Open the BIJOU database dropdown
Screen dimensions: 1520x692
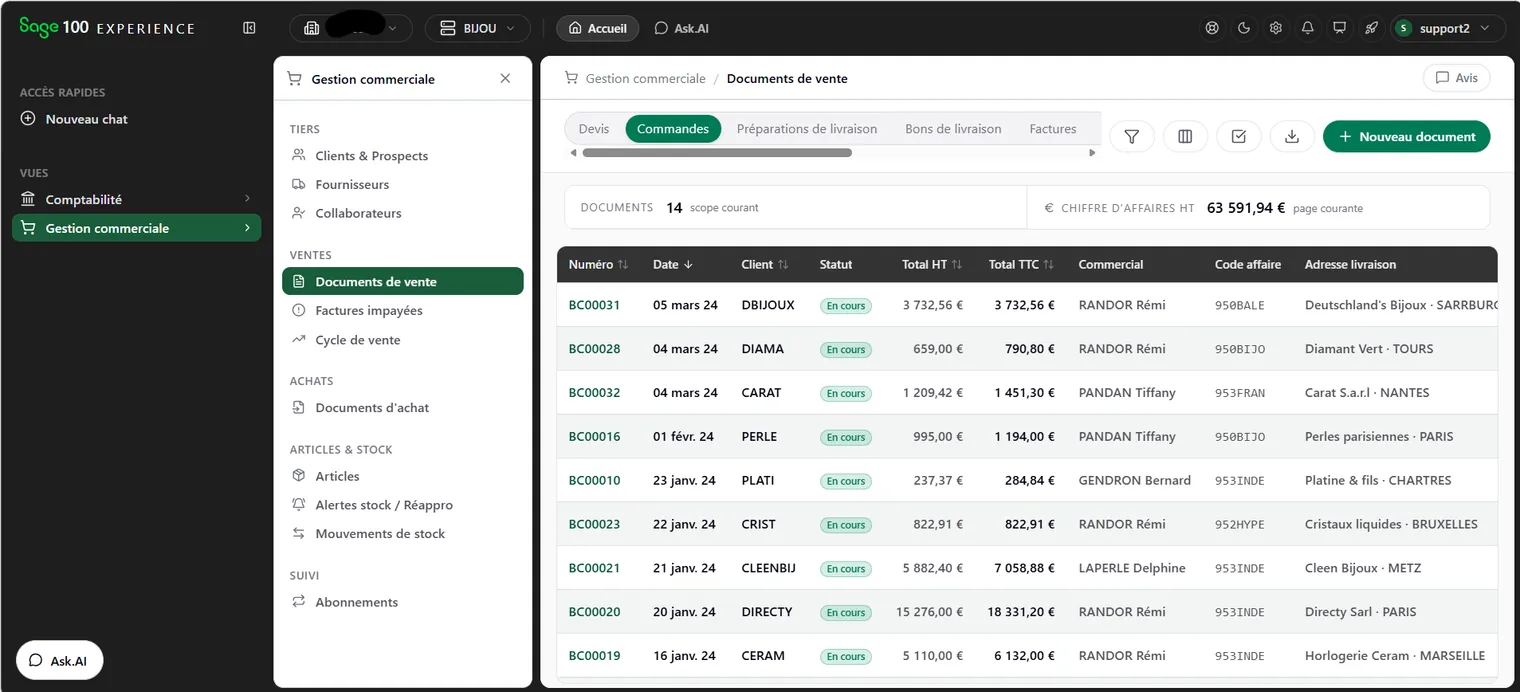477,28
